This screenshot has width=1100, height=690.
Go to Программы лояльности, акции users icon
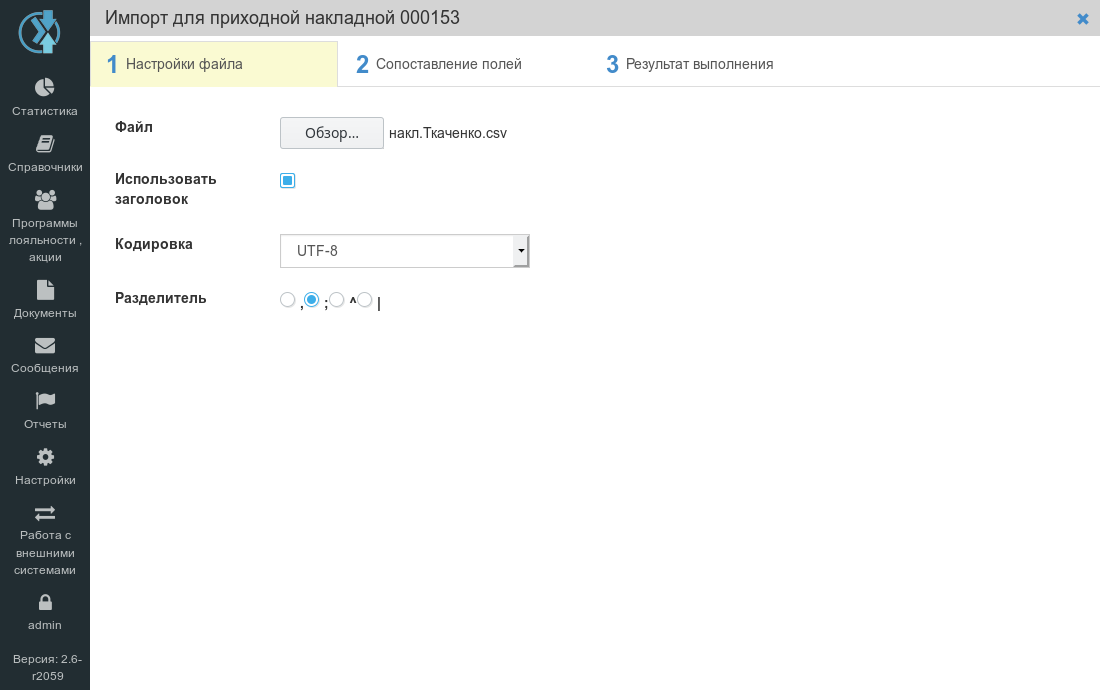click(45, 200)
